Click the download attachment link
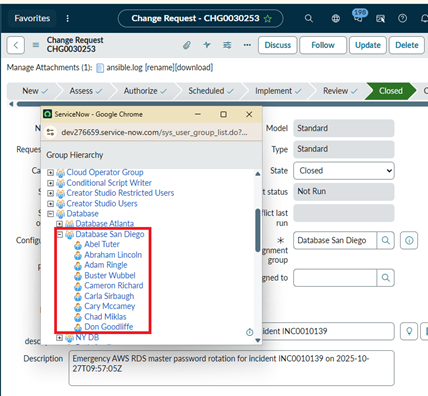 pyautogui.click(x=194, y=68)
